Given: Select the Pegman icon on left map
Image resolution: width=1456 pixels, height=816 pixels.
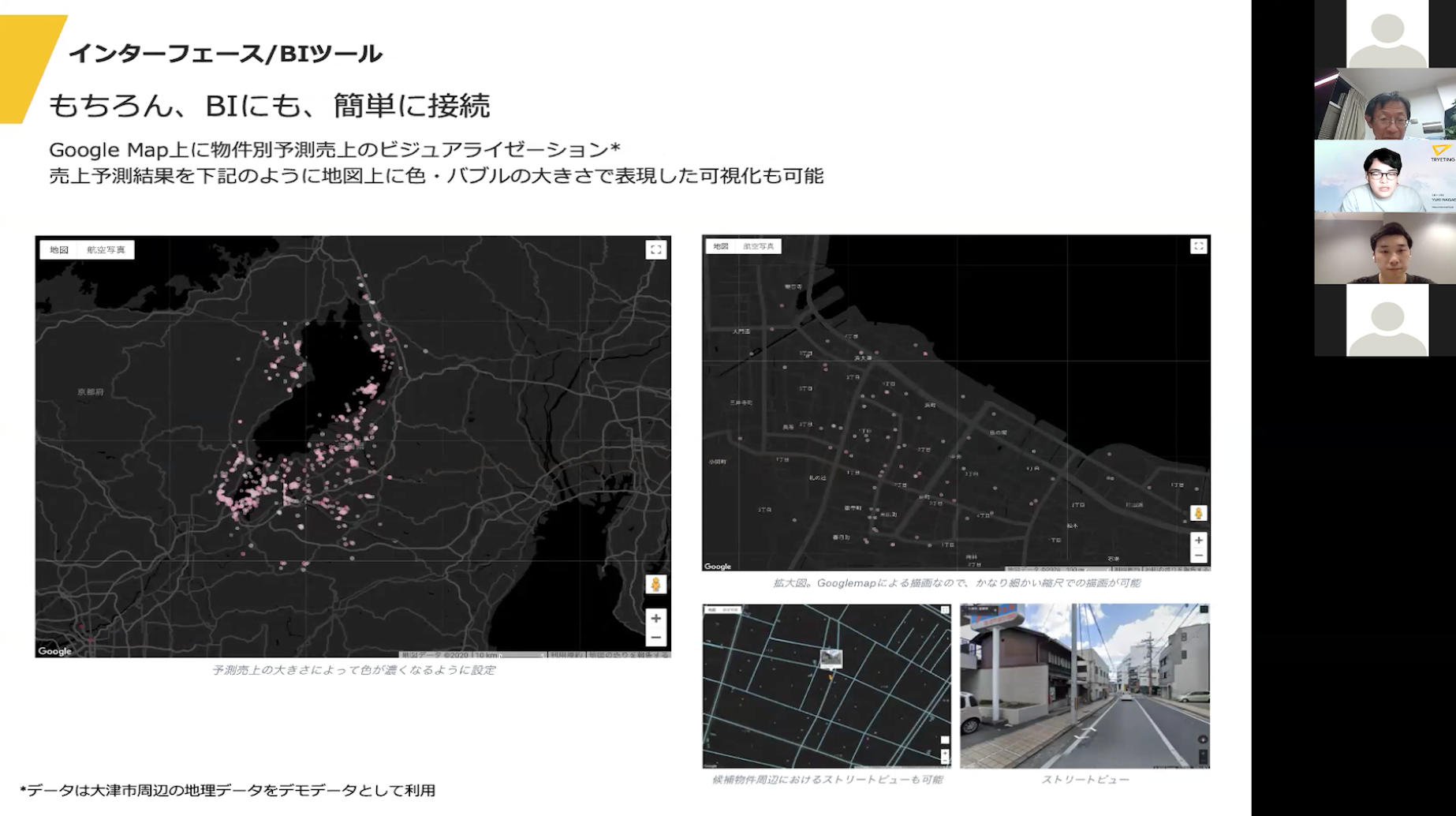Looking at the screenshot, I should (655, 585).
